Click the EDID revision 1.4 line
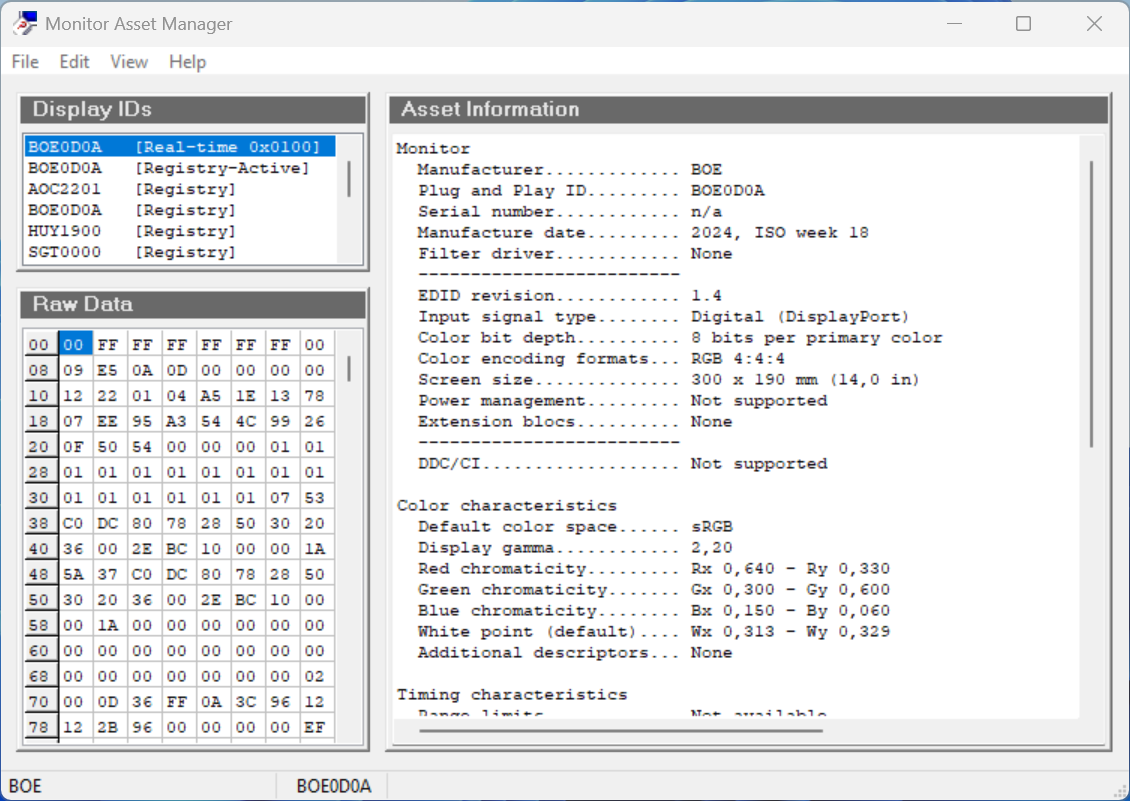 click(x=569, y=296)
